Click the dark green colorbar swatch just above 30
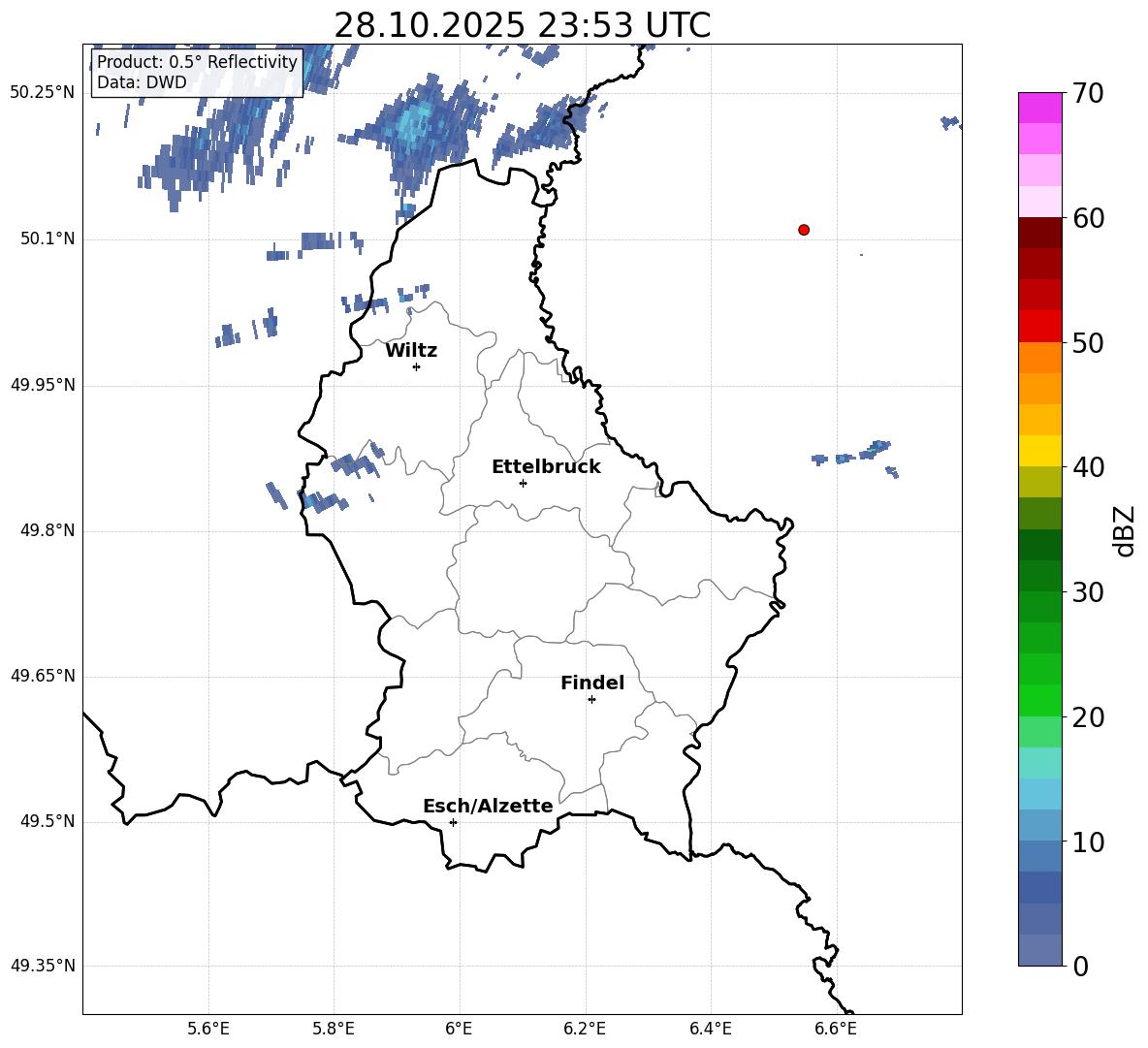This screenshot has width=1148, height=1048. 1039,575
